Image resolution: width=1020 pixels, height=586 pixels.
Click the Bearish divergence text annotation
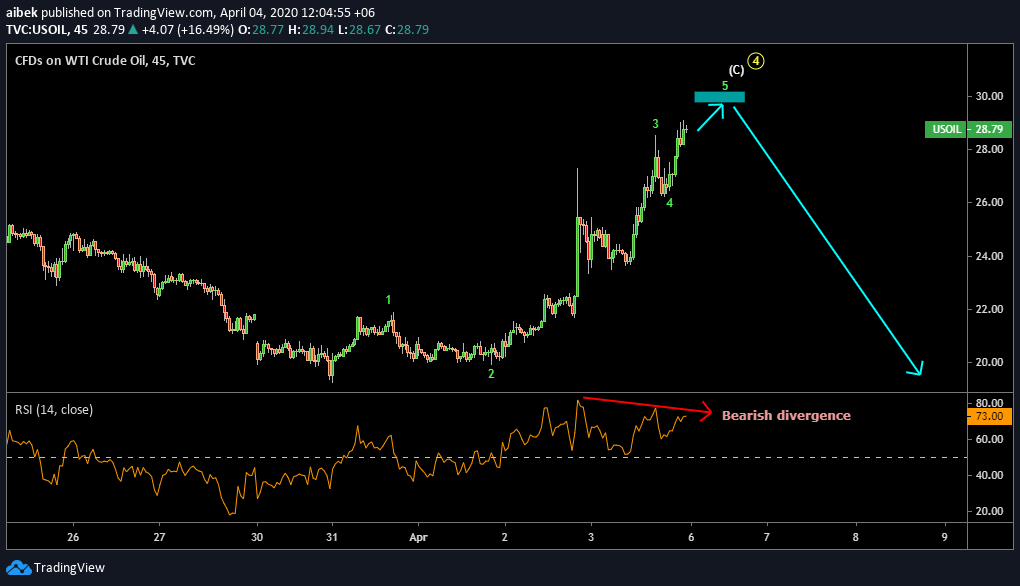[x=786, y=416]
